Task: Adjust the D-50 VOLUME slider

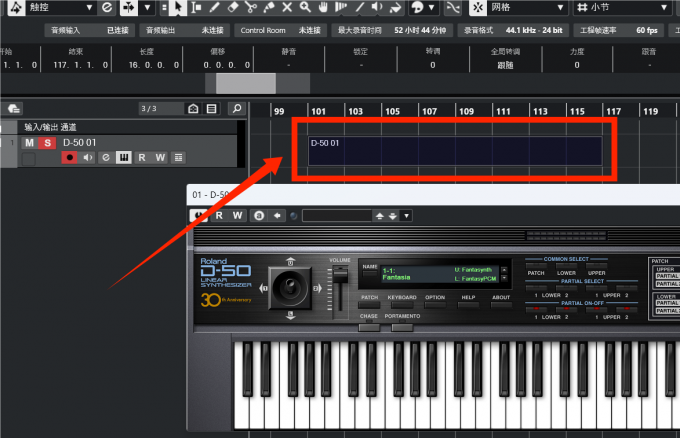Action: click(340, 275)
